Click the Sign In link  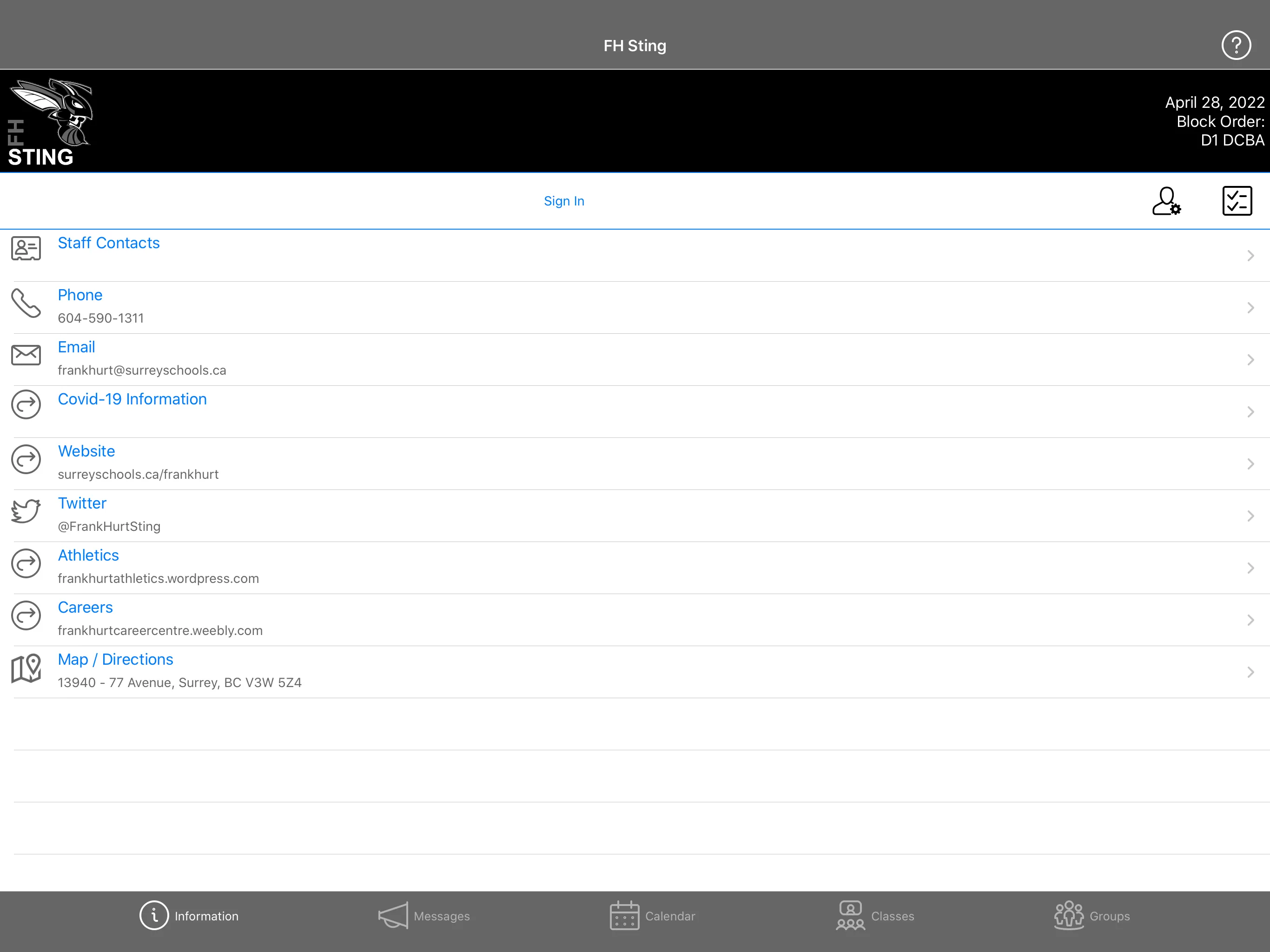[x=564, y=201]
